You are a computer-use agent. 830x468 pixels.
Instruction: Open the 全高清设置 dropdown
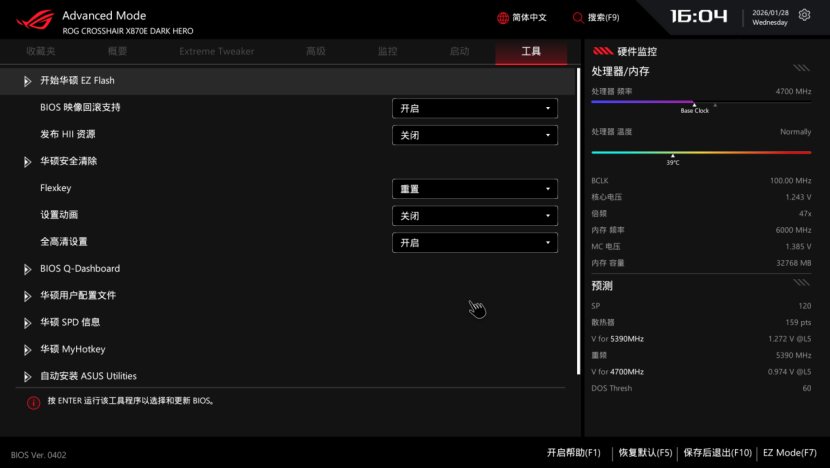coord(474,243)
